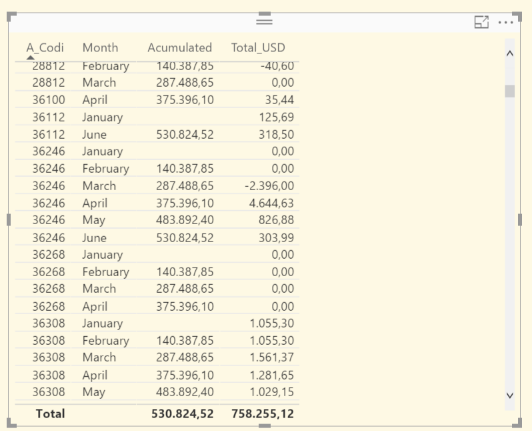
Task: Select January in the 36308 row
Action: point(102,323)
